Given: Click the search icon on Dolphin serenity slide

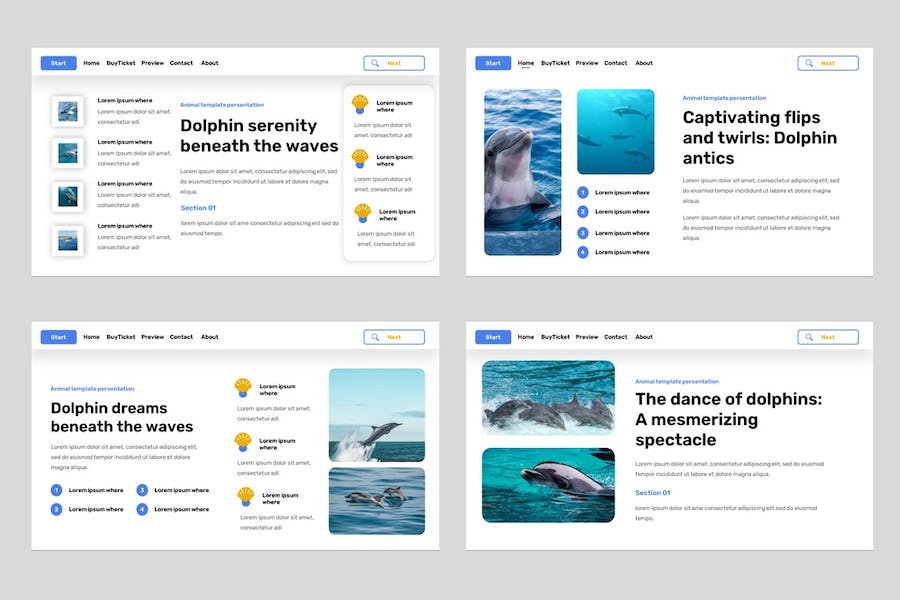Looking at the screenshot, I should click(x=375, y=63).
